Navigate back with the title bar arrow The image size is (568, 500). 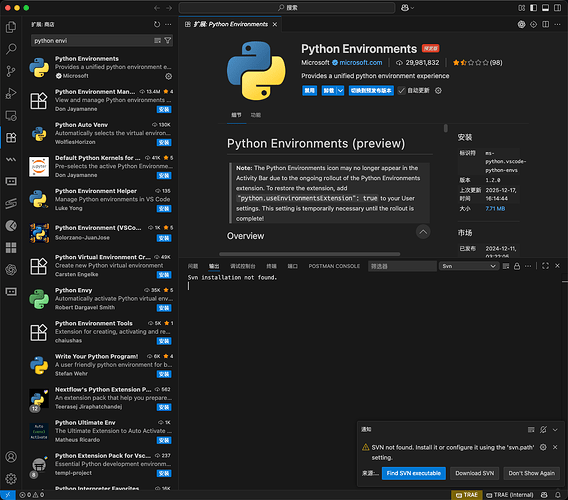point(157,8)
